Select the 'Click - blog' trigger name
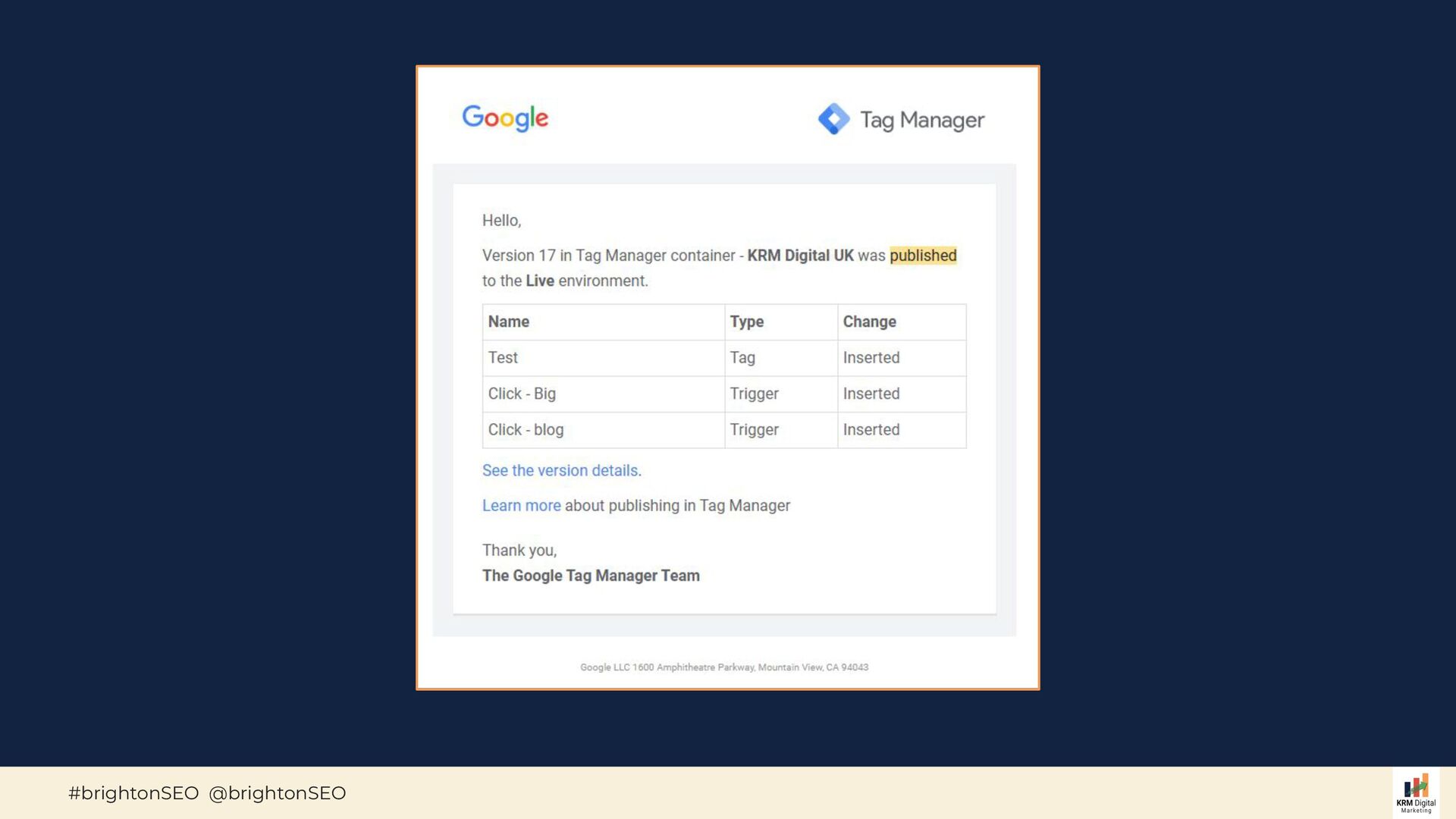Viewport: 1456px width, 819px height. pyautogui.click(x=526, y=430)
